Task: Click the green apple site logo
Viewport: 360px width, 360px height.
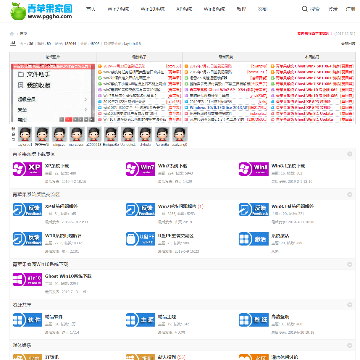Action: coord(18,11)
